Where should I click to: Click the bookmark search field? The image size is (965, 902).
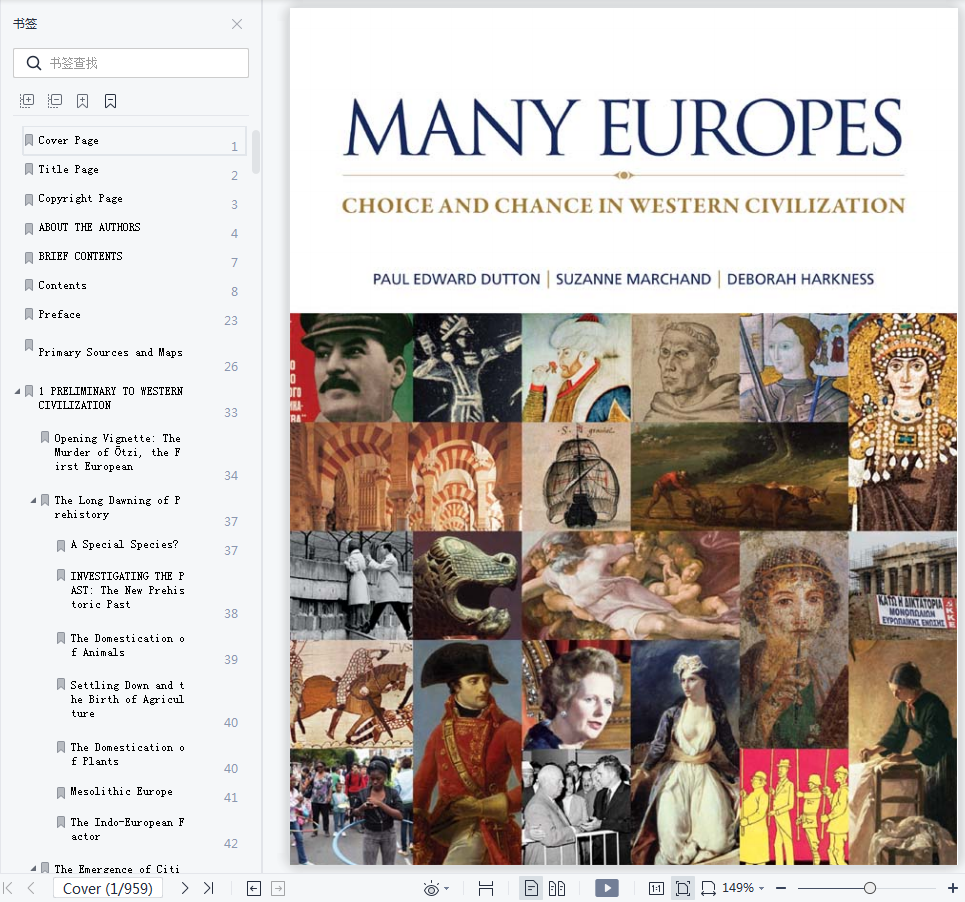(x=131, y=63)
